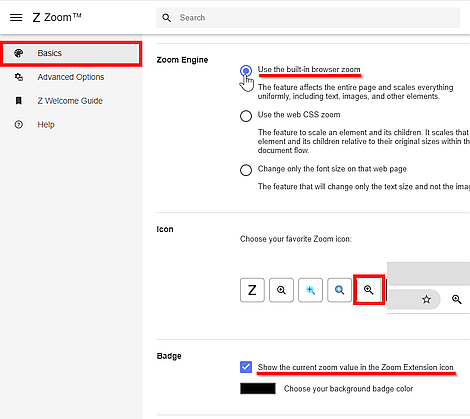The image size is (470, 419).
Task: Click the 'Zoom Engine' heading
Action: 182,60
